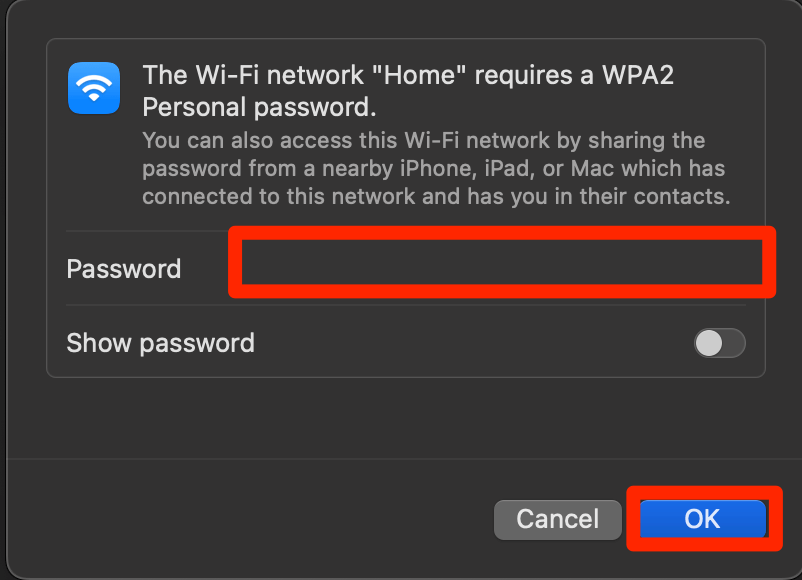Click the knob of the Show password switch
The image size is (802, 580).
pos(709,343)
